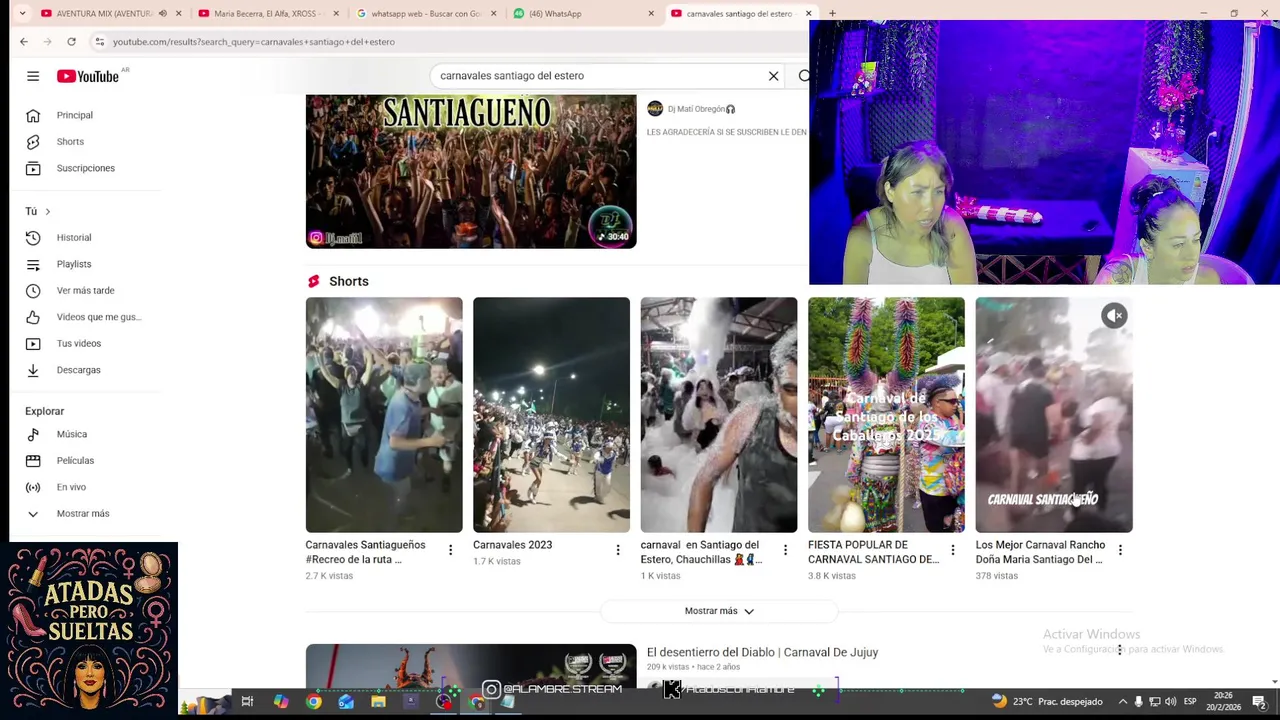The image size is (1280, 720).
Task: Go to the YouTube home logo
Action: (x=88, y=76)
